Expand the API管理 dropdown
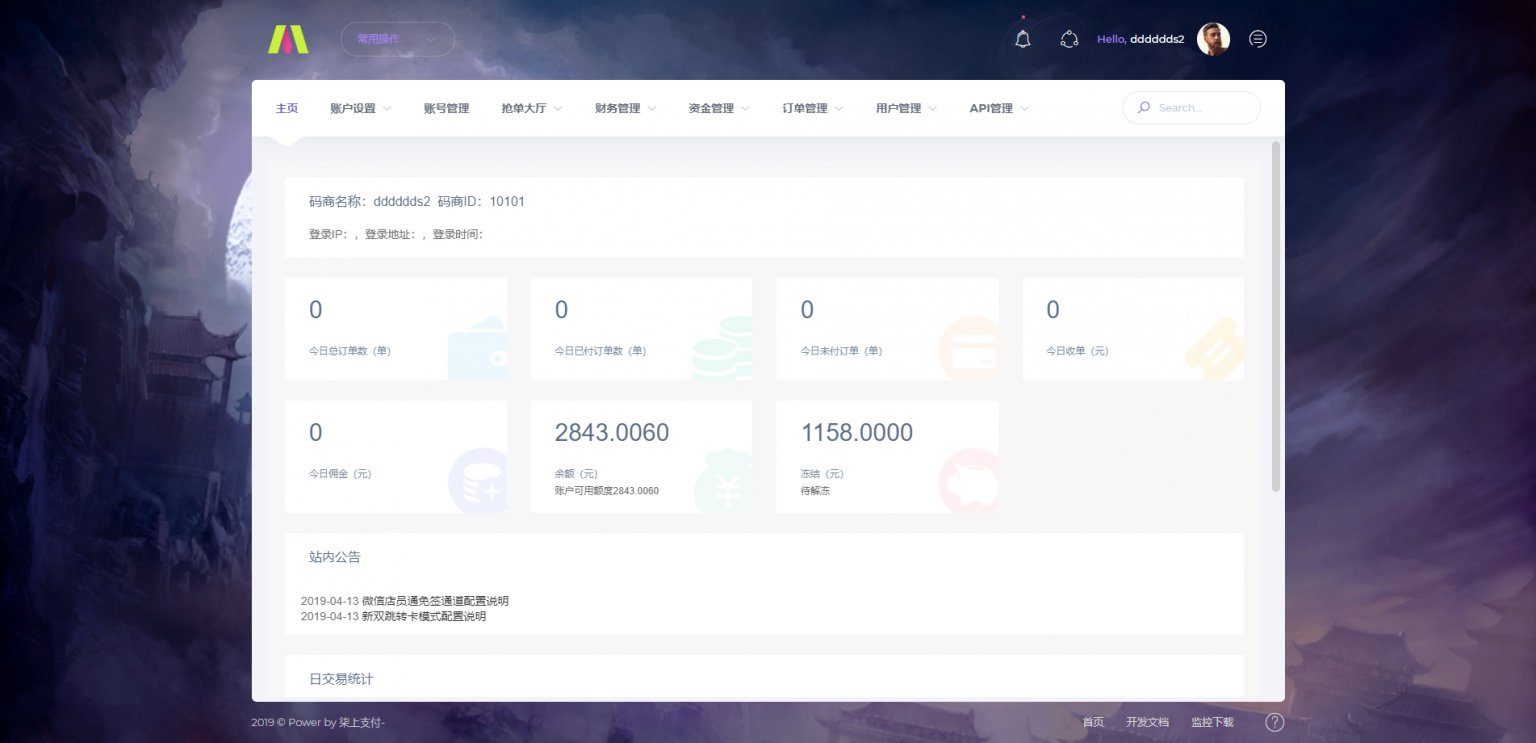This screenshot has height=743, width=1536. [x=997, y=107]
